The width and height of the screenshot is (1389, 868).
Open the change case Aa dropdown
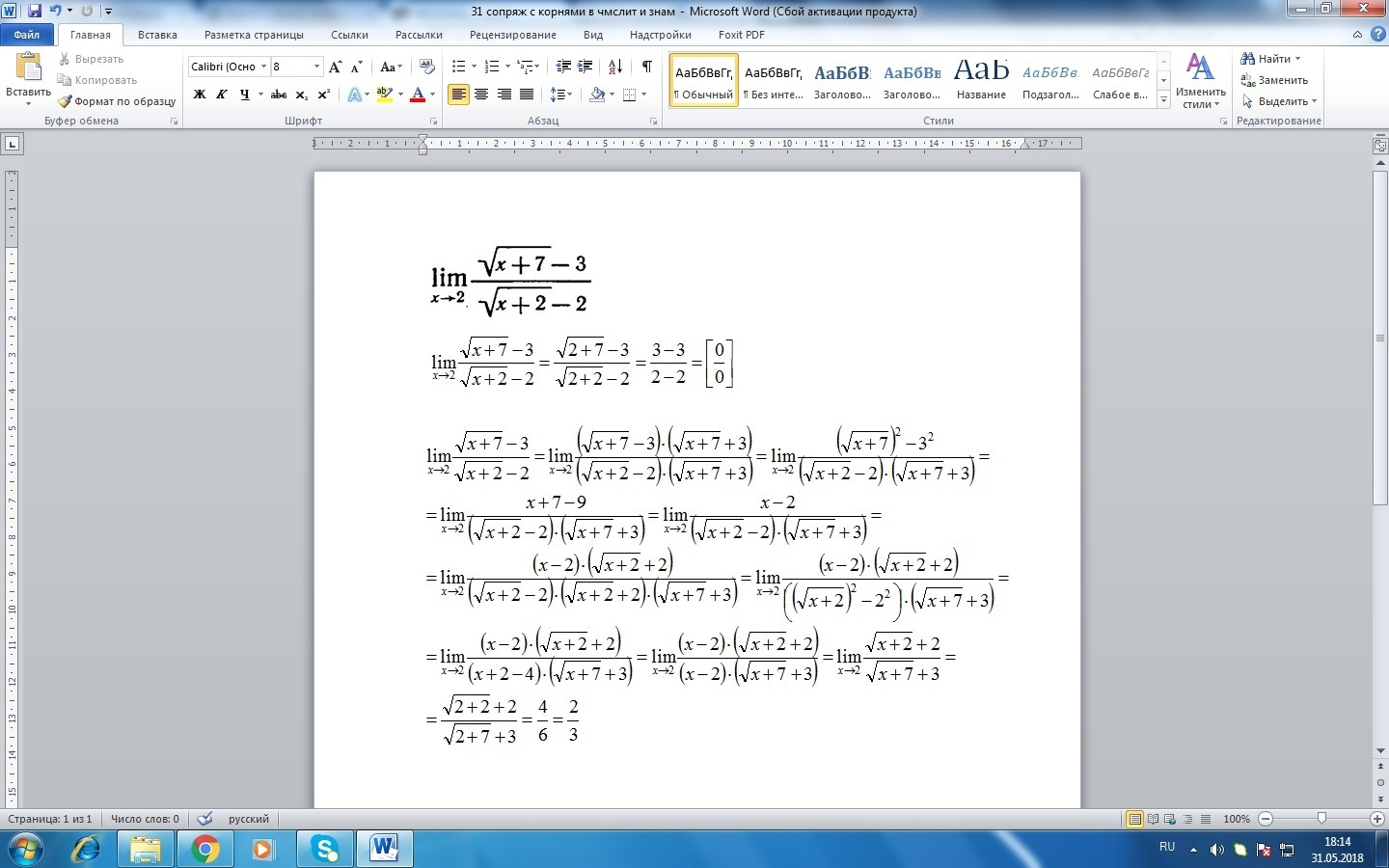pyautogui.click(x=390, y=67)
